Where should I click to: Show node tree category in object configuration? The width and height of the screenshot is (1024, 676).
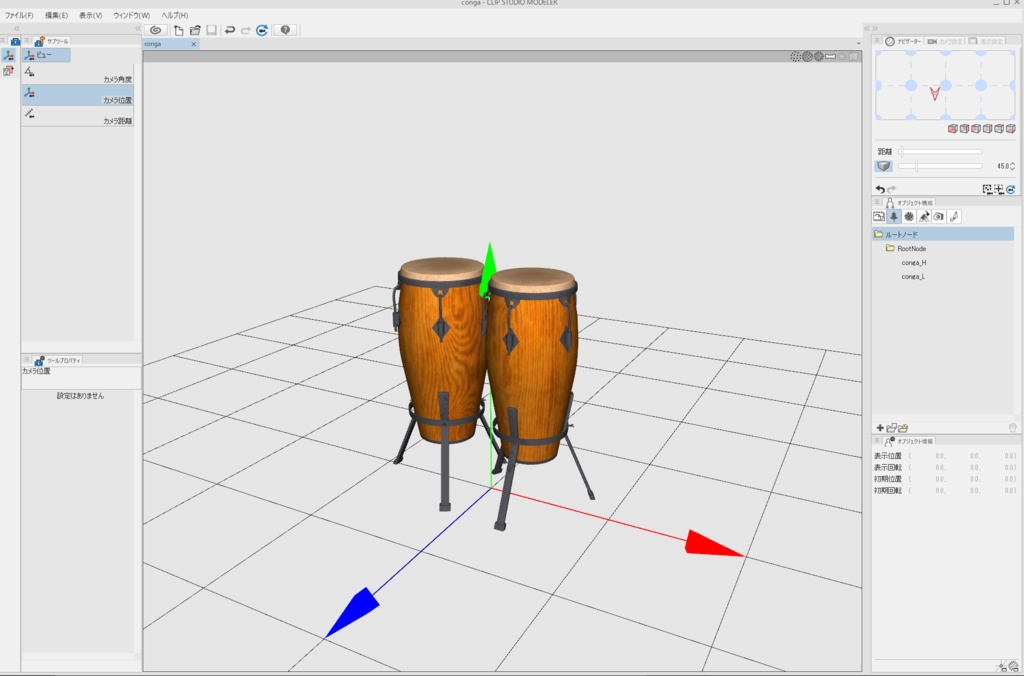pyautogui.click(x=894, y=216)
